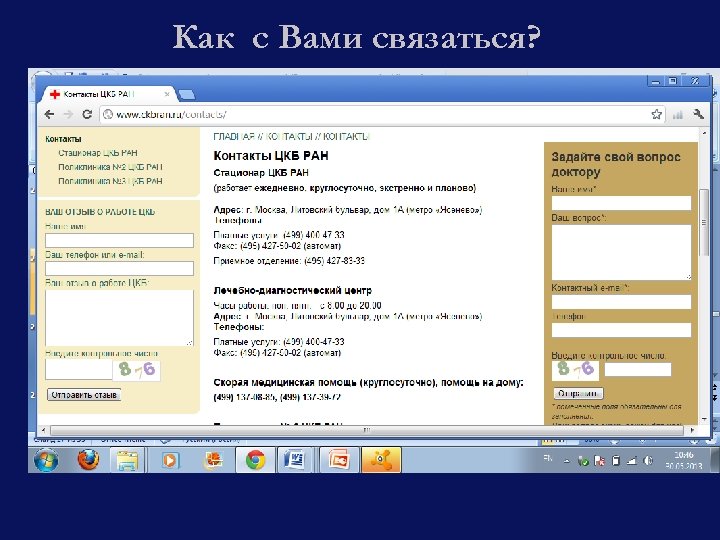This screenshot has height=540, width=720.
Task: Click the review text area on left
Action: click(119, 318)
